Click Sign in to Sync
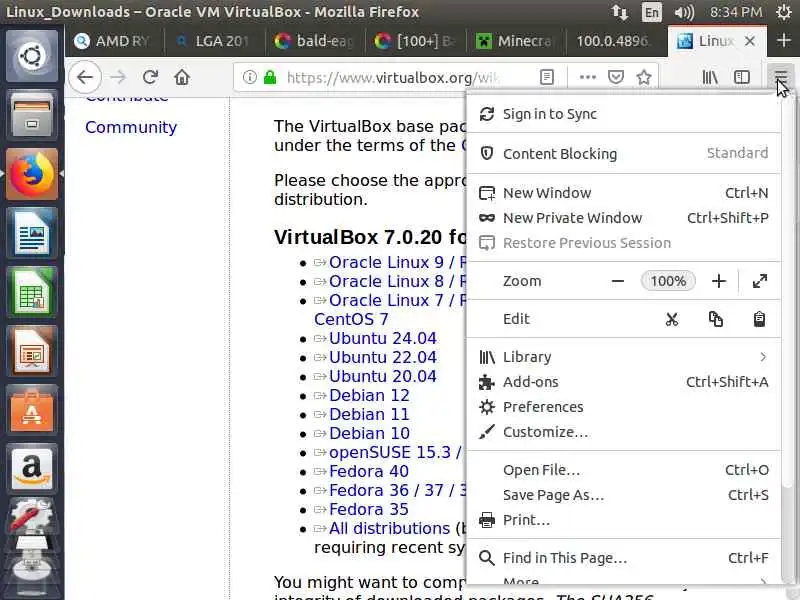 pos(623,114)
